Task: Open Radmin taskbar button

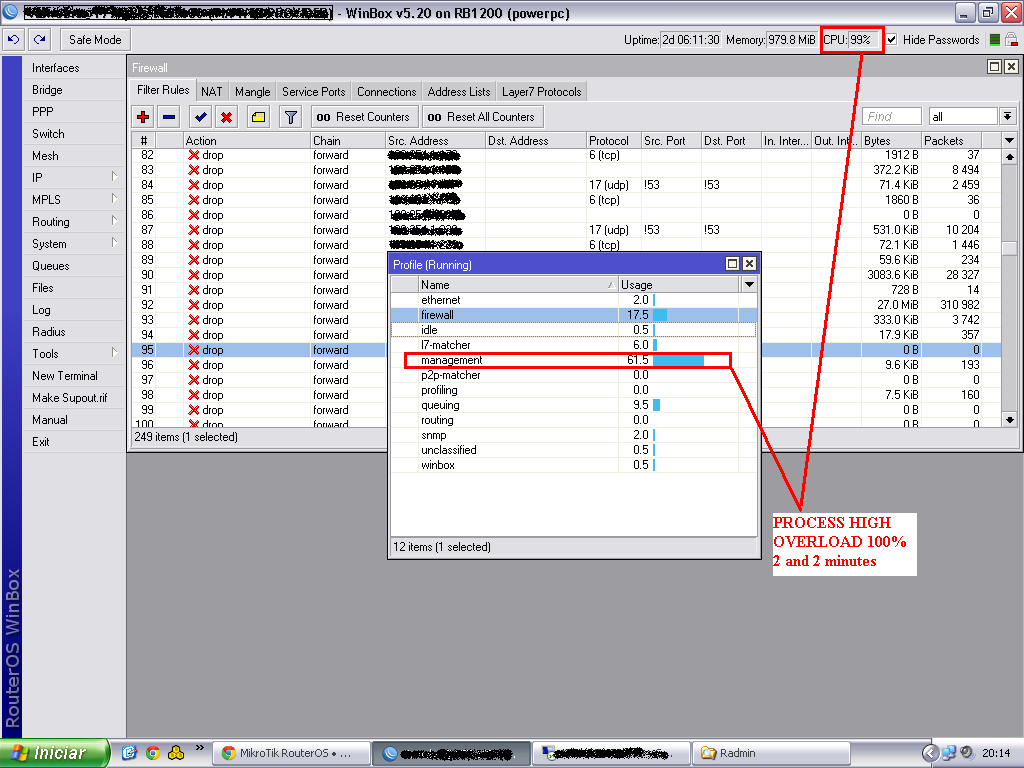Action: [772, 753]
